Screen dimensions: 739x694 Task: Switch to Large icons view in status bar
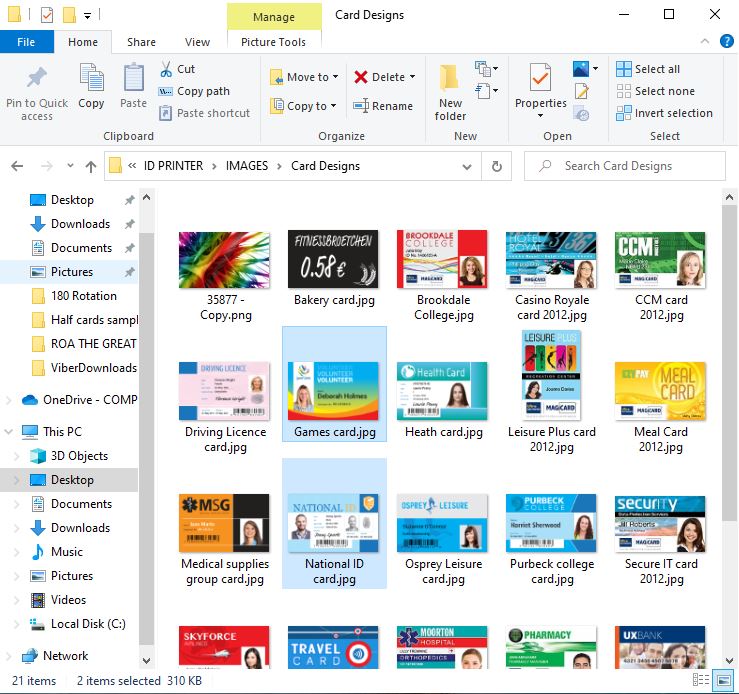[x=723, y=680]
